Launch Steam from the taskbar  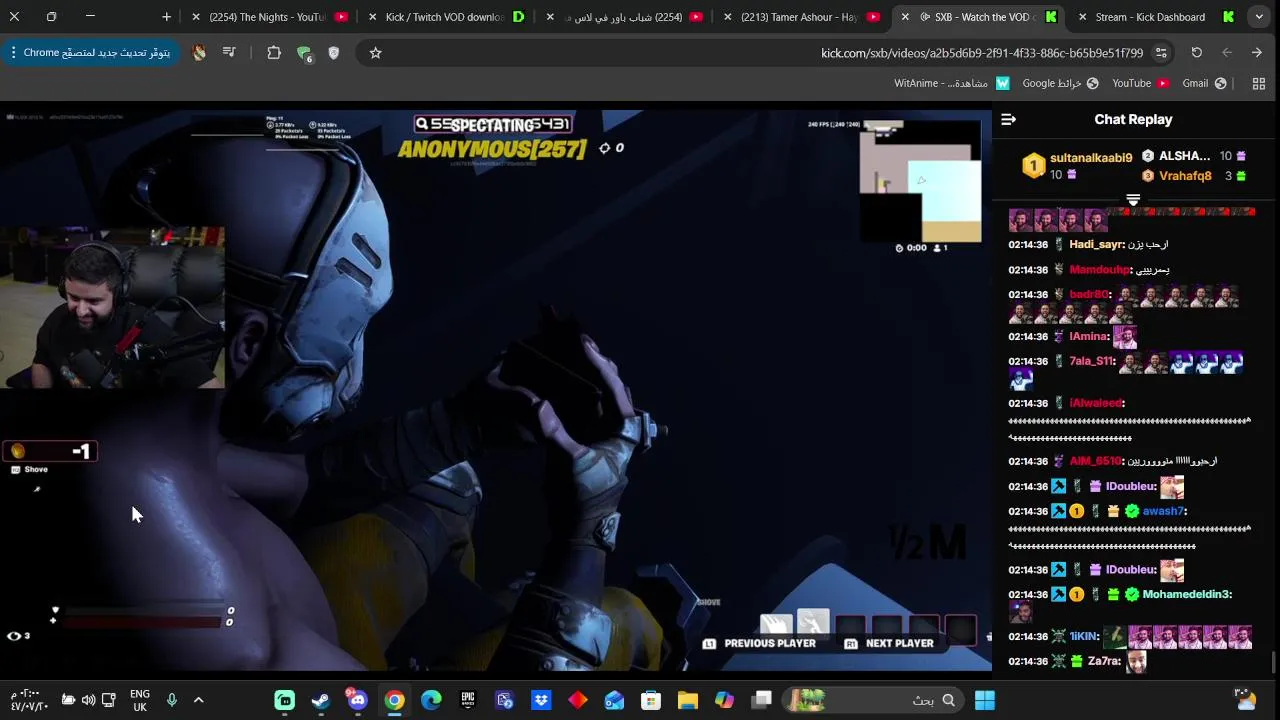(321, 700)
